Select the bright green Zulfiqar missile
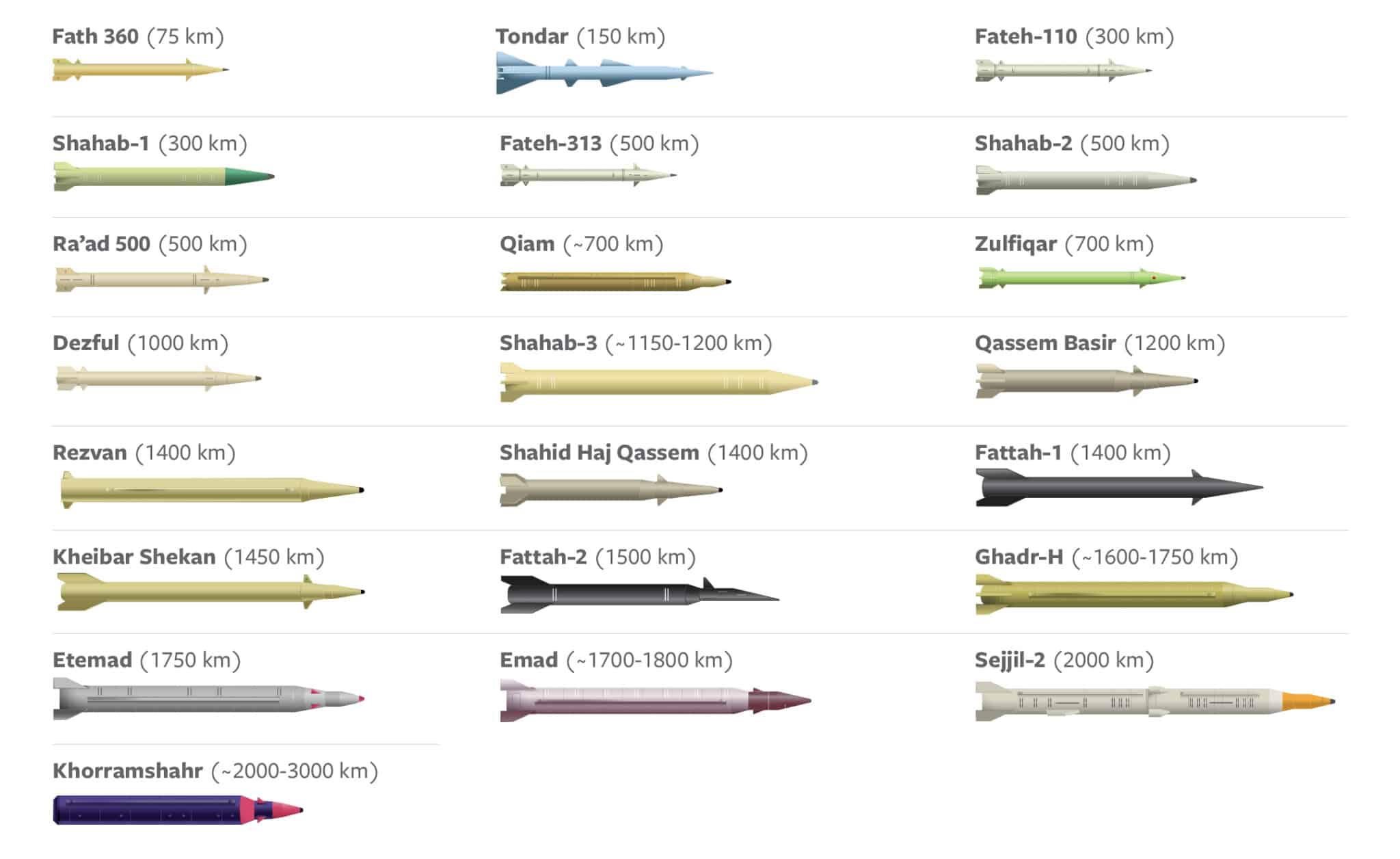The width and height of the screenshot is (1400, 859). [1080, 278]
